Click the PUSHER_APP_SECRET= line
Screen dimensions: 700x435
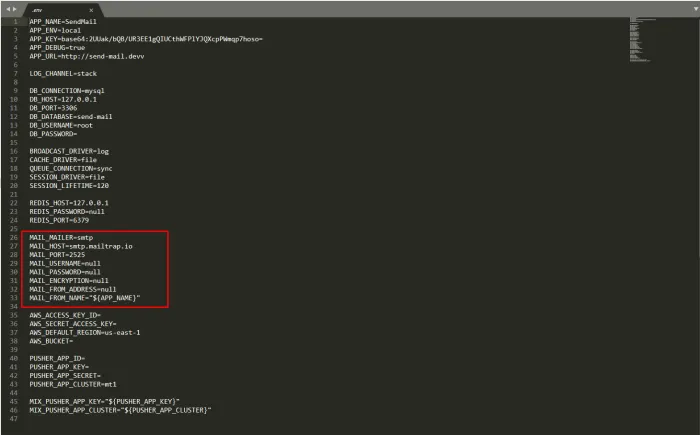coord(65,376)
